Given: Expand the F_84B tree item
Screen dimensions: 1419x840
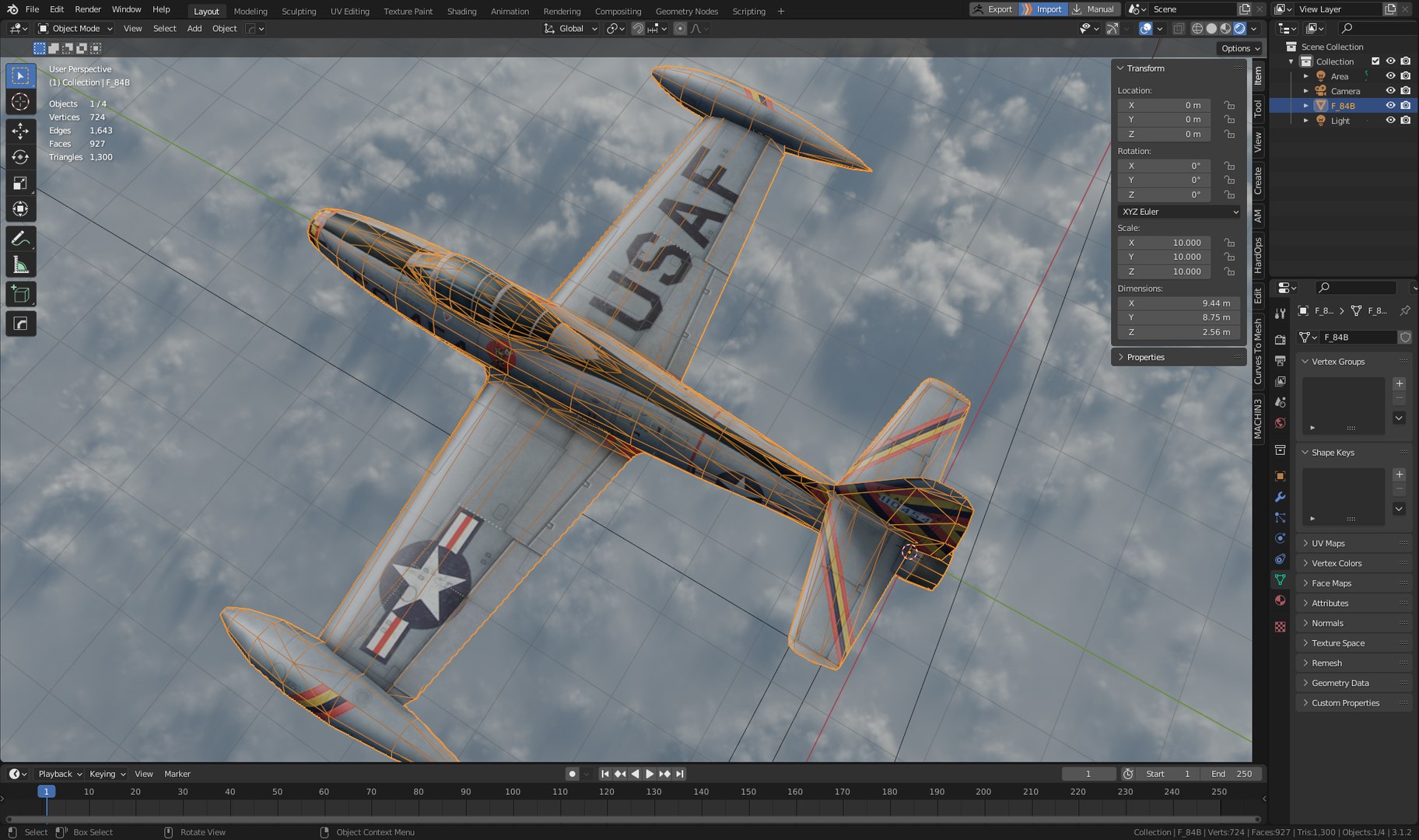Looking at the screenshot, I should (1306, 106).
